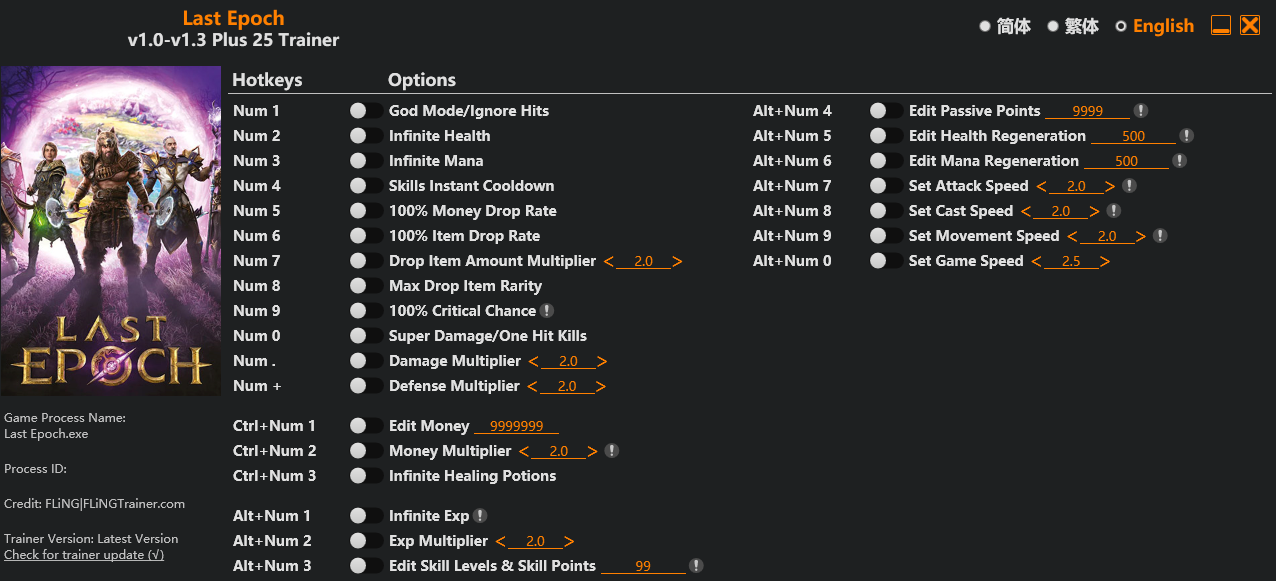Click the Options column header
The image size is (1276, 581).
pos(422,80)
